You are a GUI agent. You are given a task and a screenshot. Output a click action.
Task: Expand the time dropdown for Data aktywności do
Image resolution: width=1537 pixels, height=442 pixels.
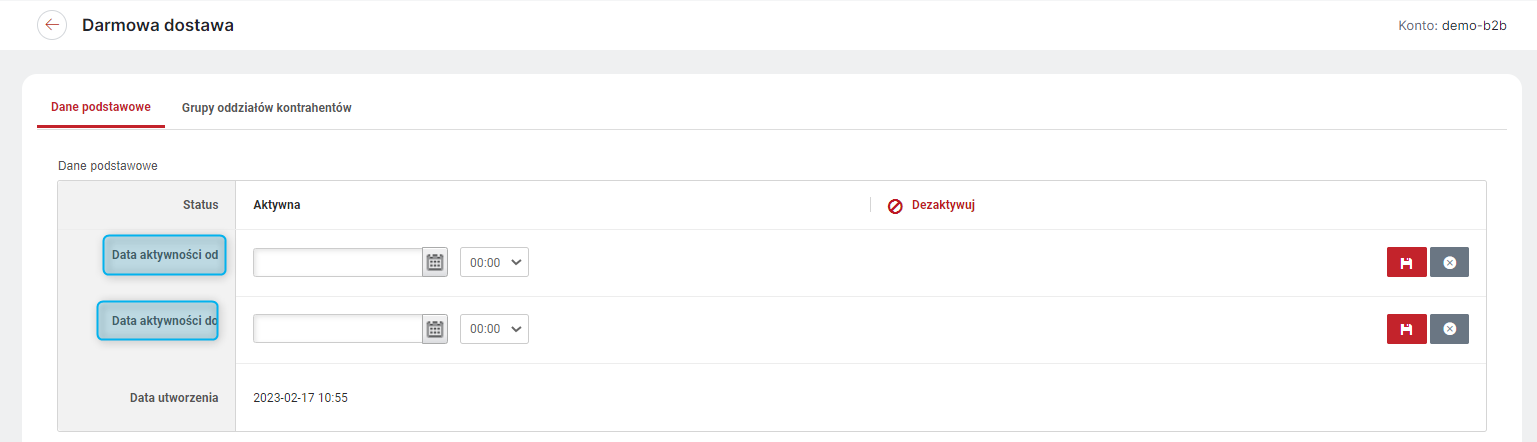(494, 329)
